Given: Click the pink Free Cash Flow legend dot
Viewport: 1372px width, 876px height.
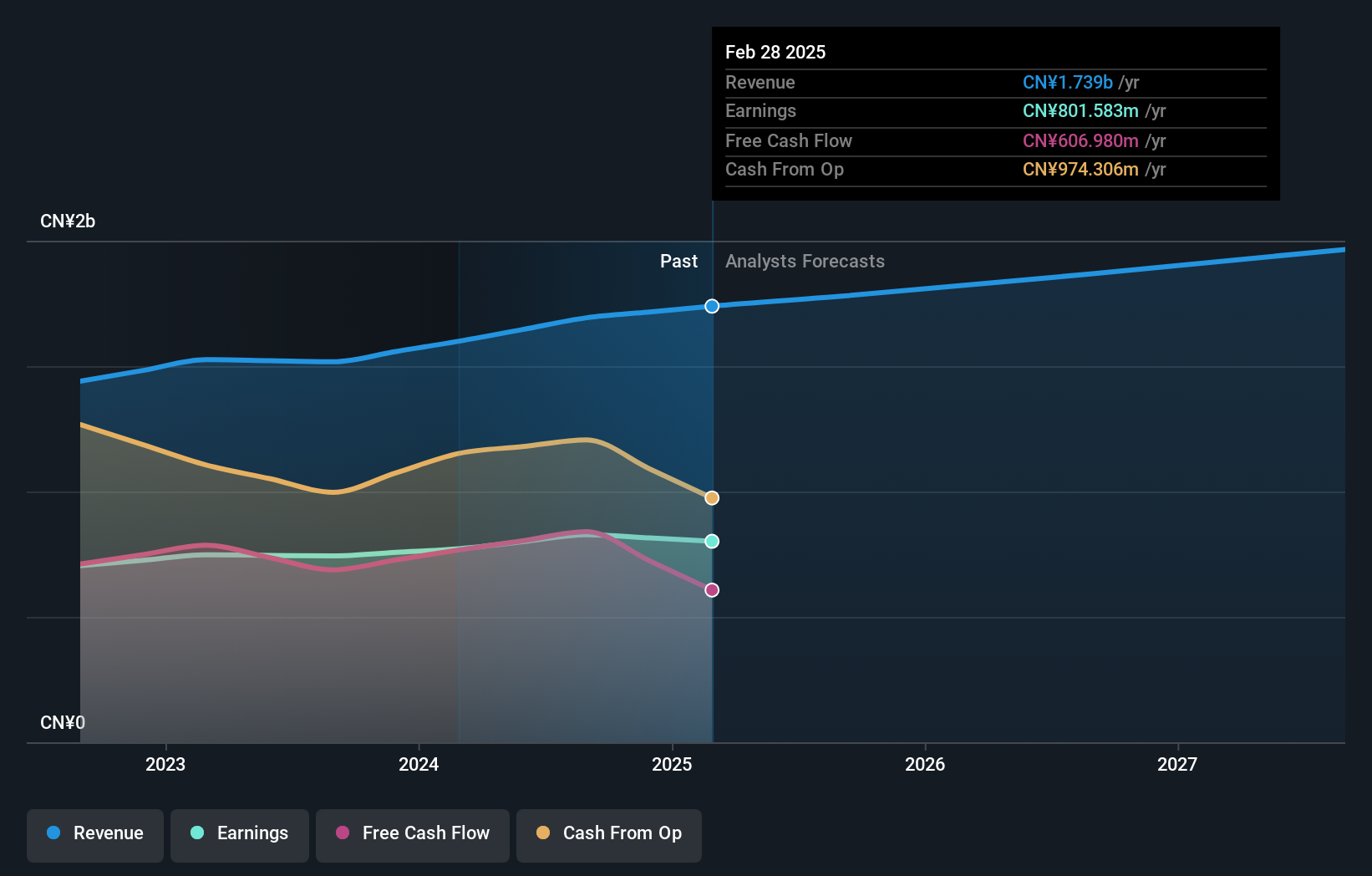Looking at the screenshot, I should click(x=343, y=833).
